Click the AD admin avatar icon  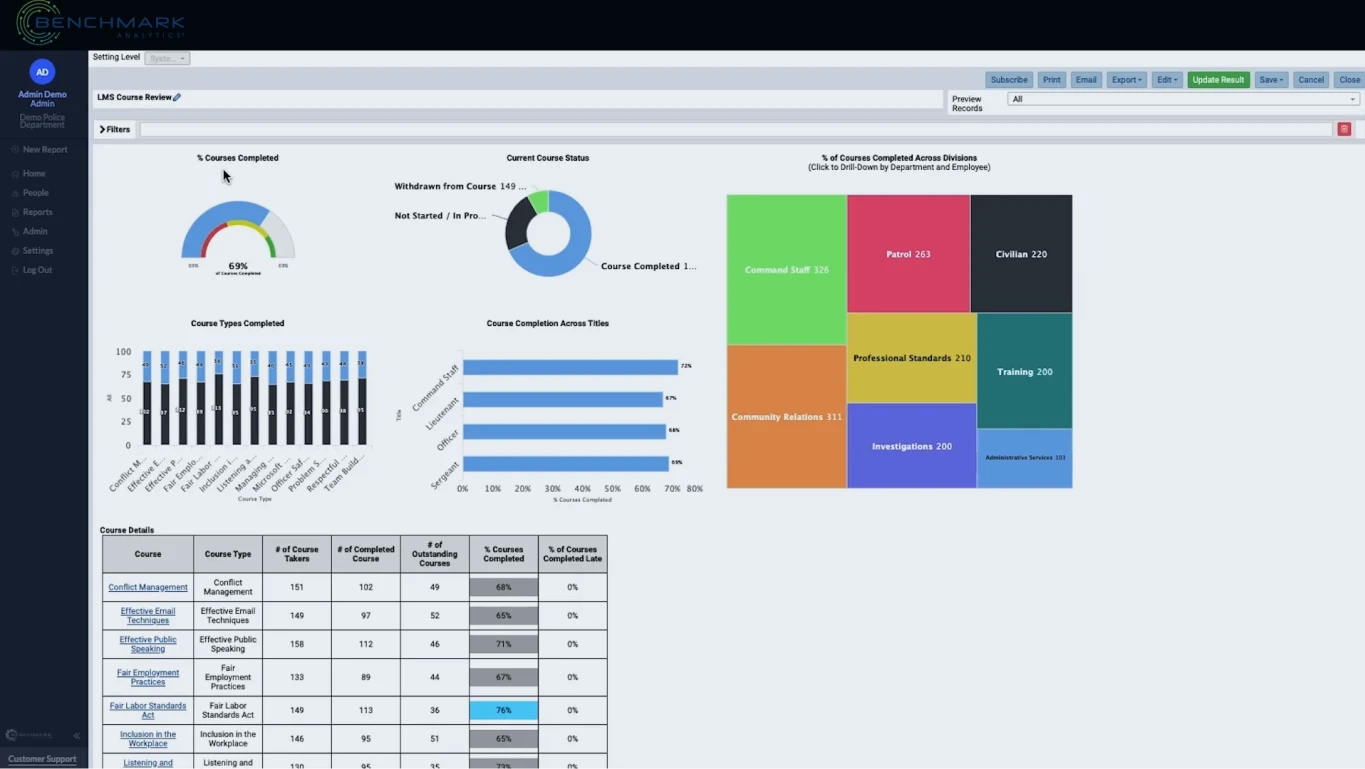42,72
